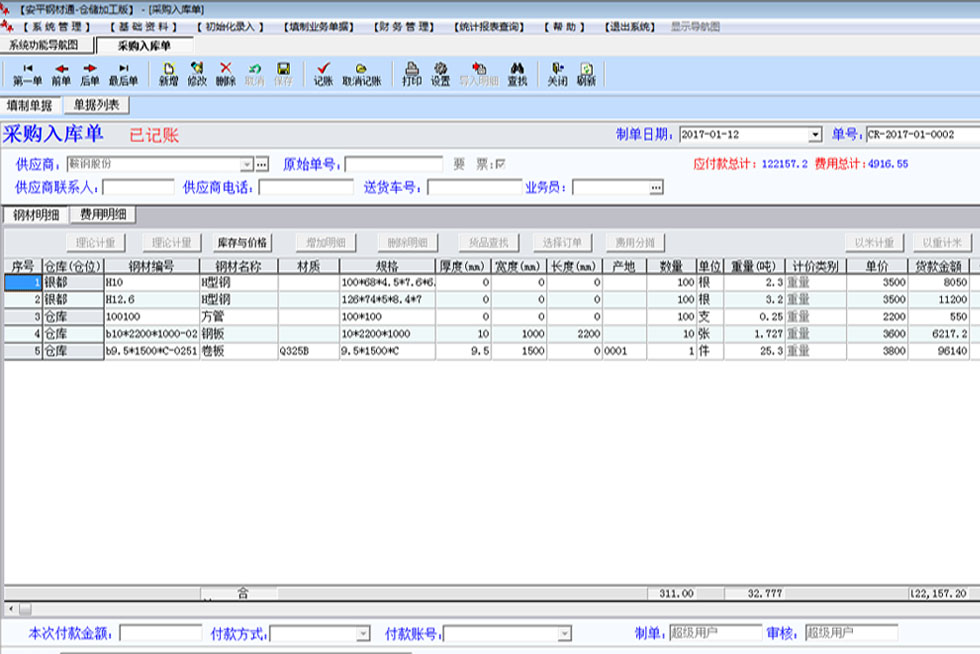Open the 帮助 menu

(x=564, y=27)
